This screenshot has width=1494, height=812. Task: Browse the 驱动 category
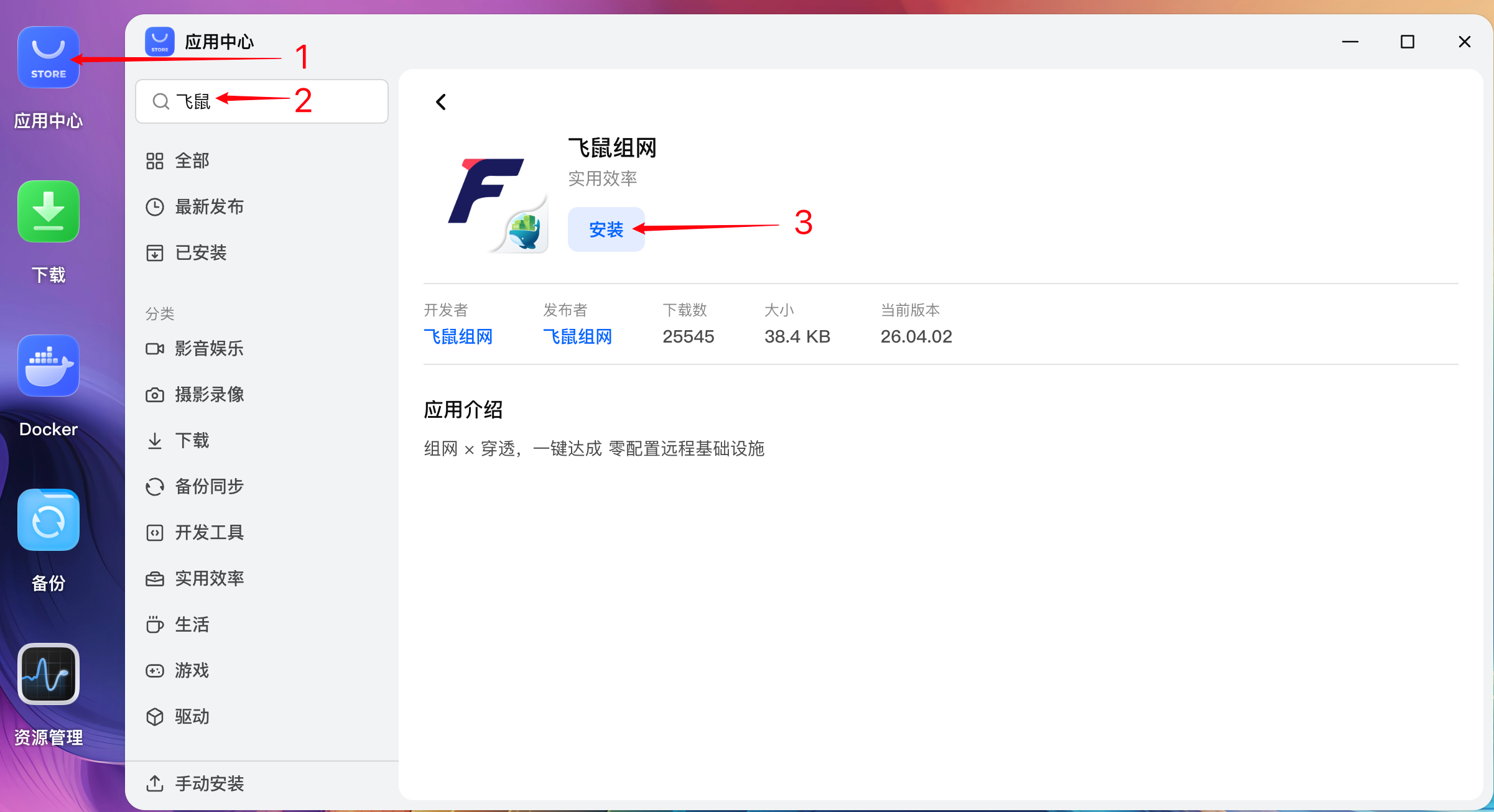(262, 717)
